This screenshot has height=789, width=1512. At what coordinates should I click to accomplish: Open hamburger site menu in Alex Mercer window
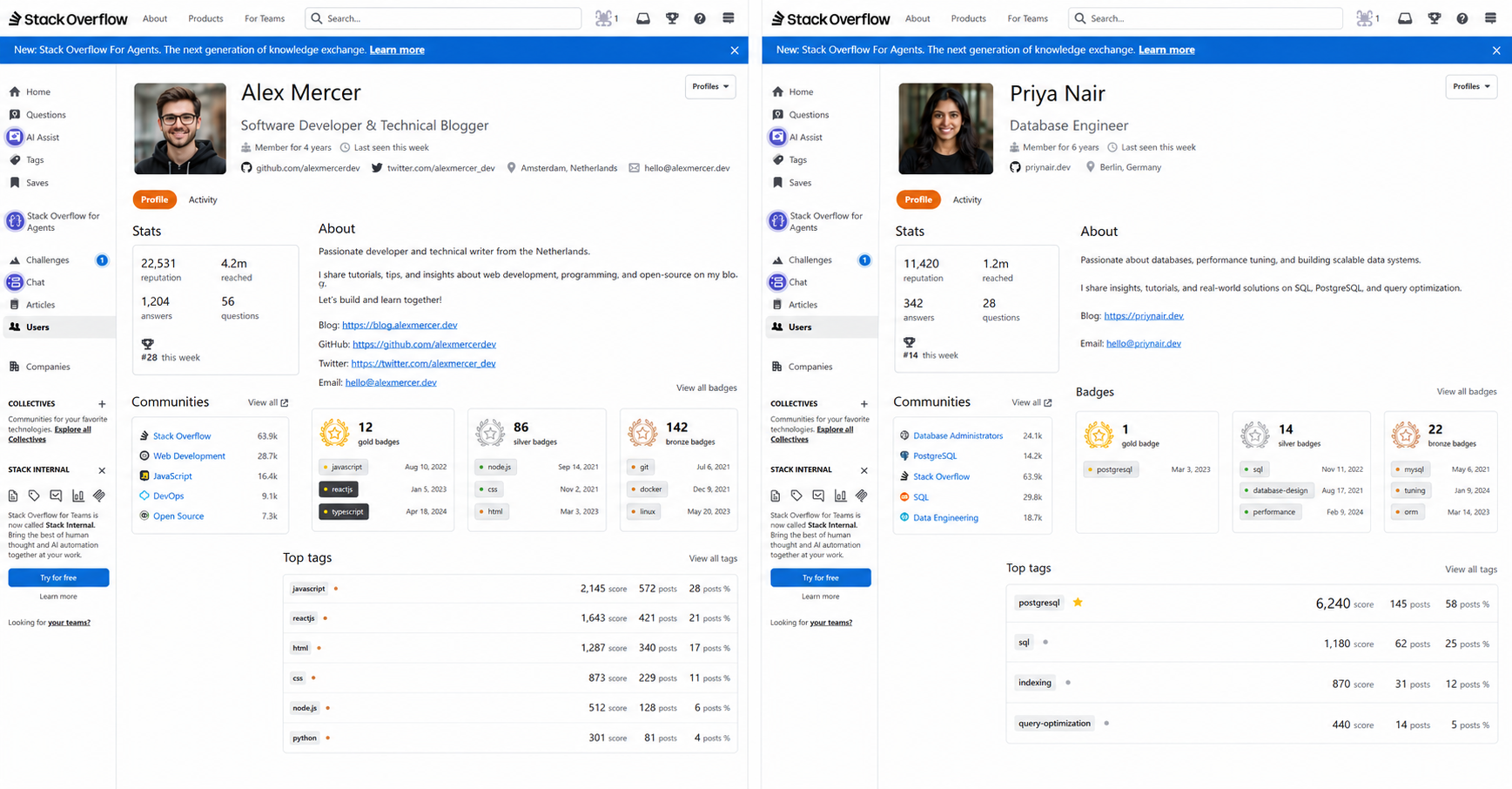729,18
